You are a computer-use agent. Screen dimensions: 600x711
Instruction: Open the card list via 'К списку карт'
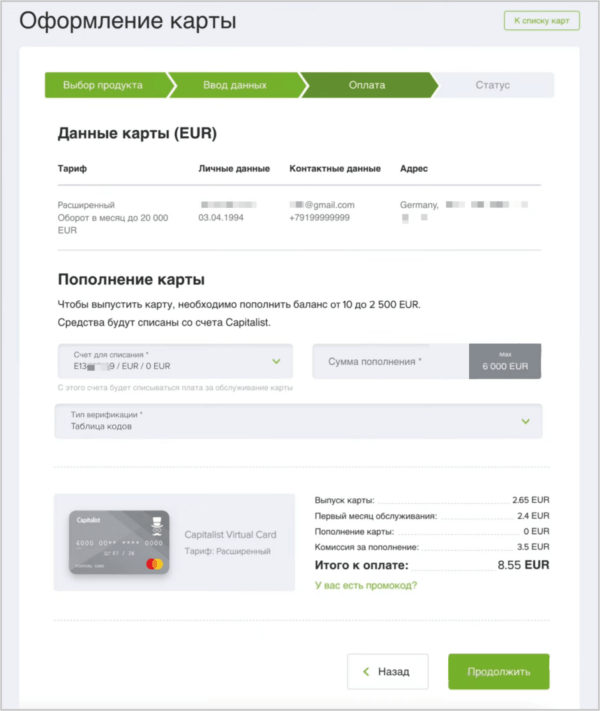click(x=541, y=20)
